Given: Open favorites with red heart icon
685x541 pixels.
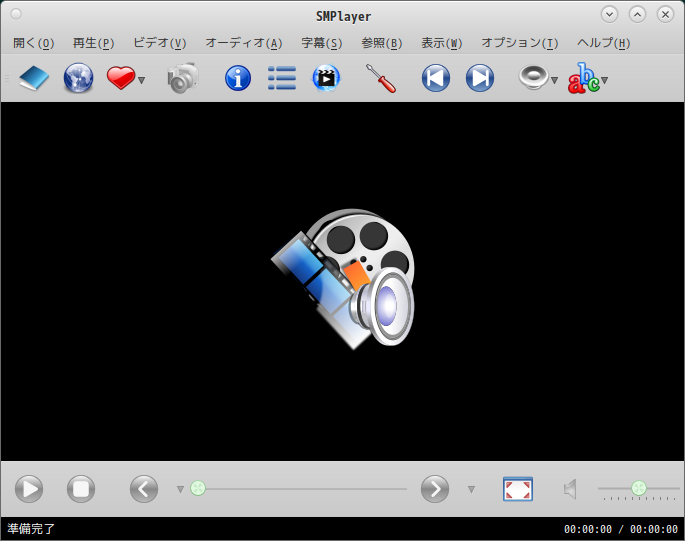Looking at the screenshot, I should coord(121,79).
